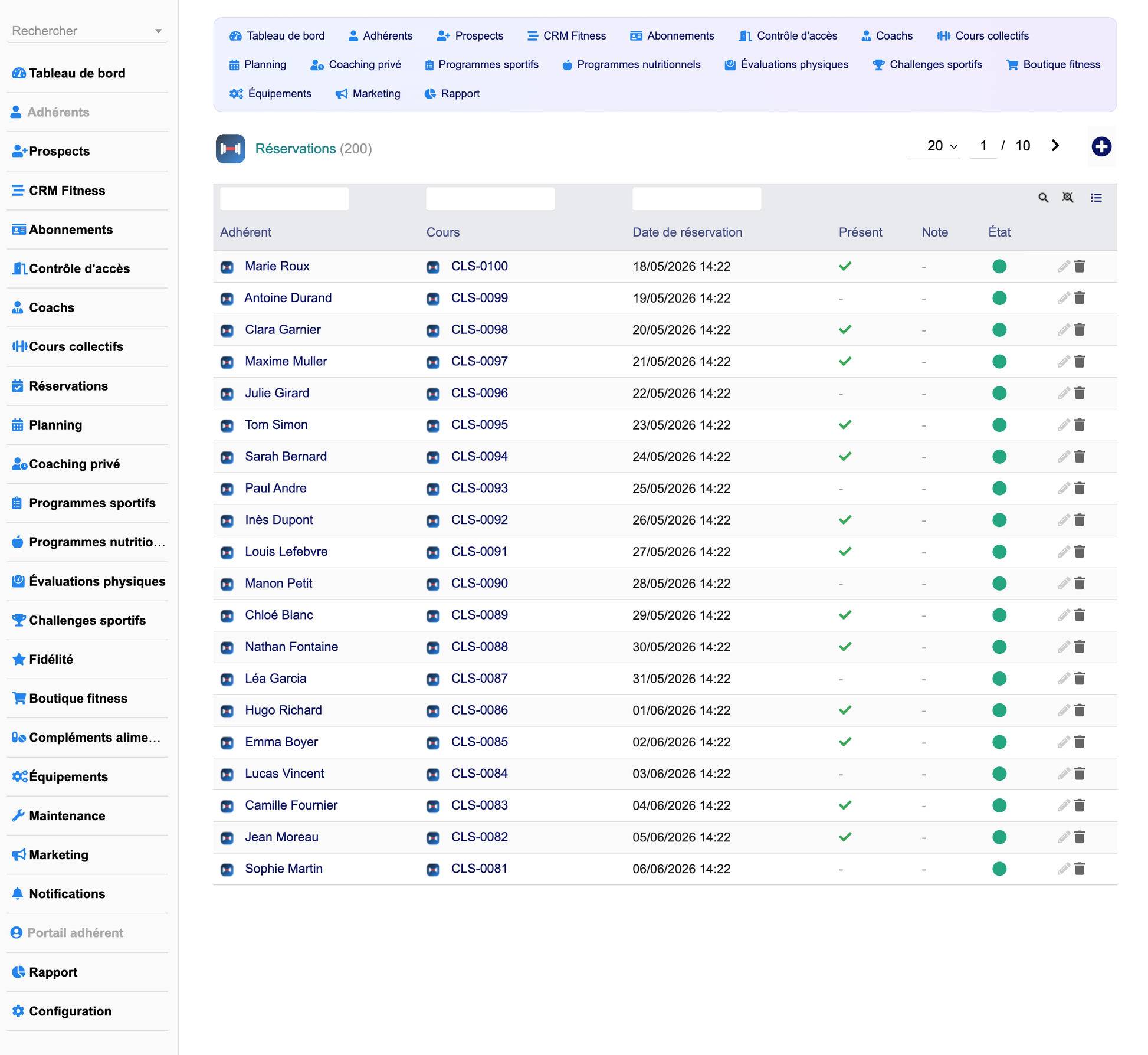
Task: Expand the Rechercher dropdown arrow
Action: (158, 31)
